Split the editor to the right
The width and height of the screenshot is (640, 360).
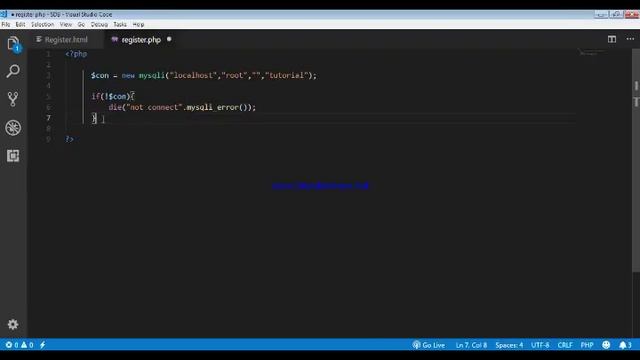pyautogui.click(x=611, y=39)
